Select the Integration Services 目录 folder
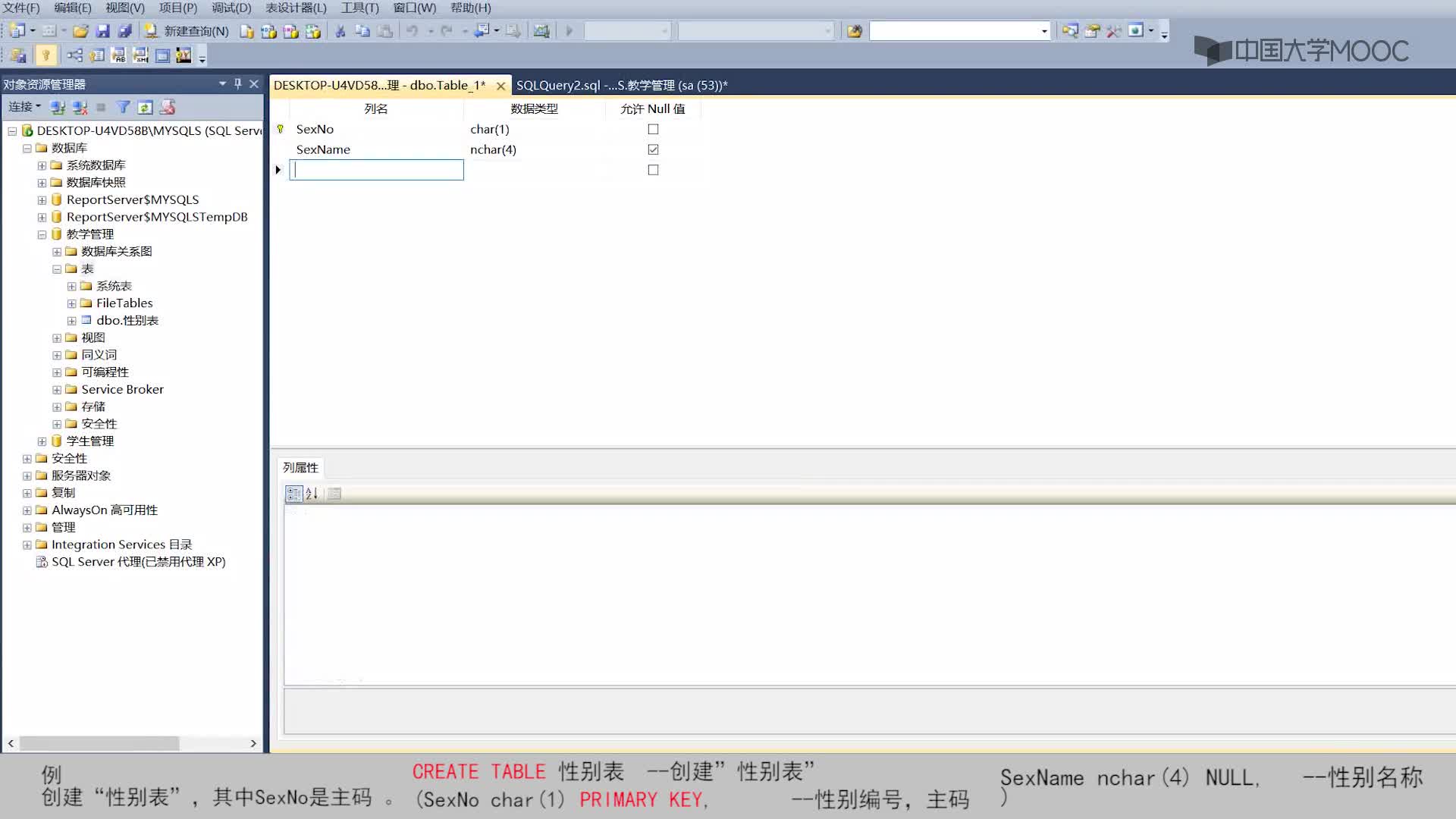The height and width of the screenshot is (819, 1456). 121,544
